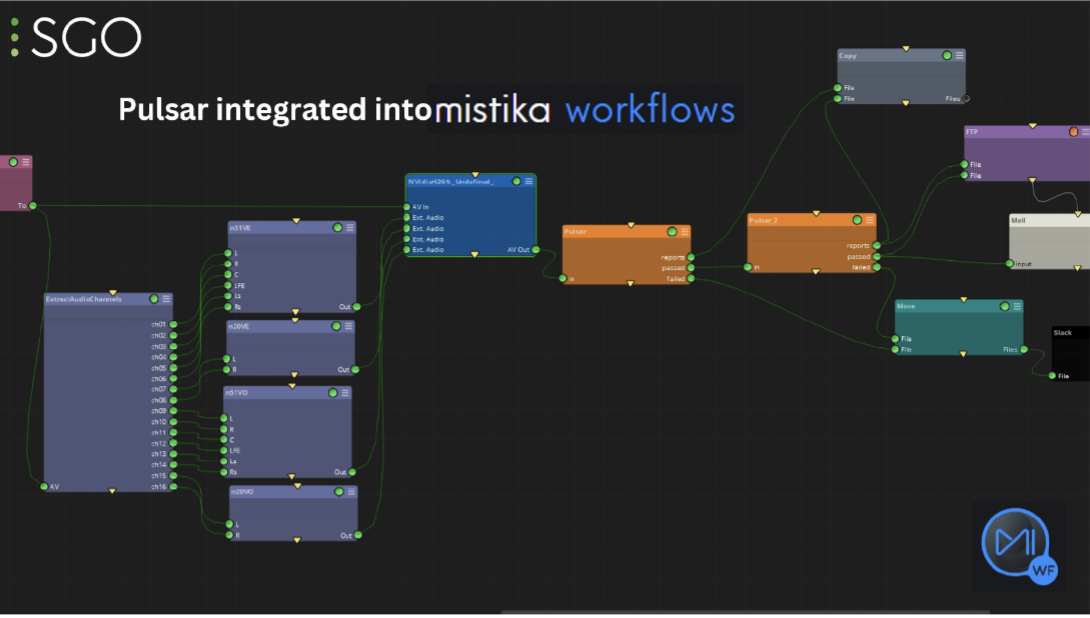Screen dimensions: 1090x618
Task: Select the Pulsar in input port
Action: (x=562, y=279)
